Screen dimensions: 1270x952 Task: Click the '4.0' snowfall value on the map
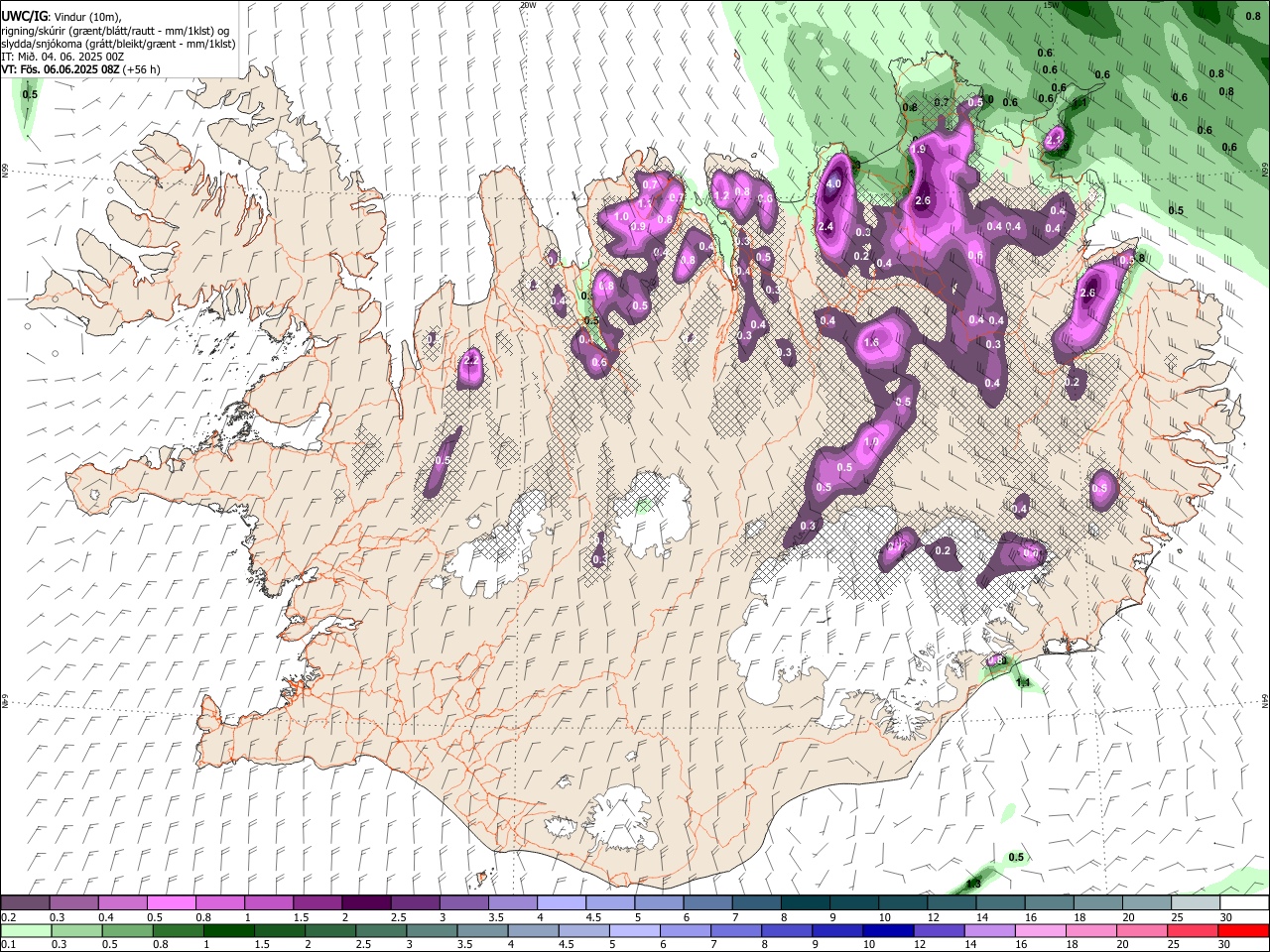834,183
